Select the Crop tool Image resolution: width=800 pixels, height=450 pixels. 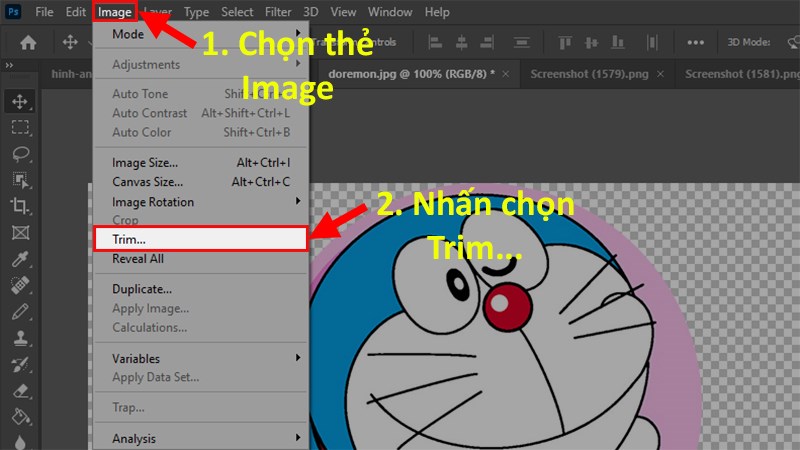[20, 206]
